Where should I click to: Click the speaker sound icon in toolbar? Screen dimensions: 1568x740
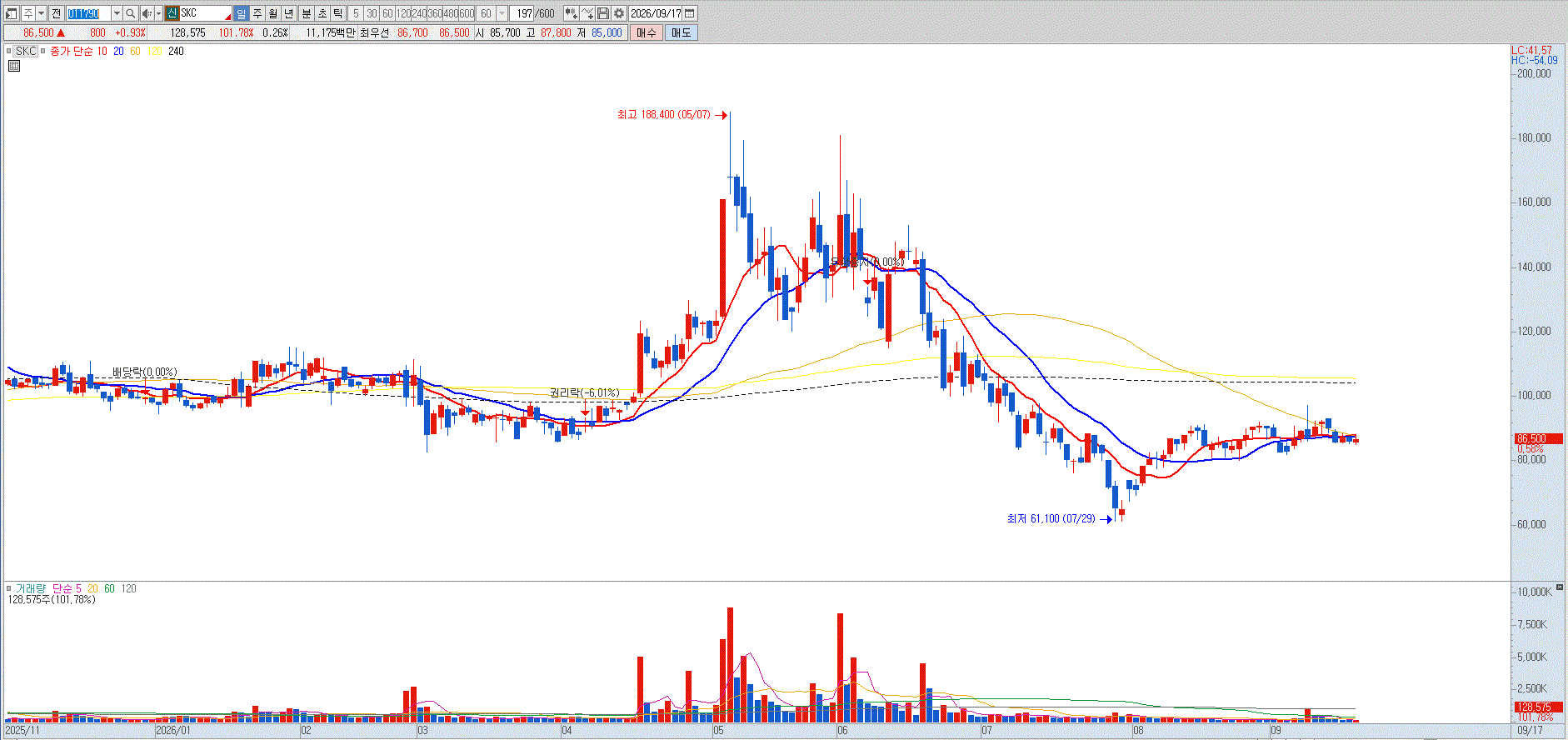pyautogui.click(x=147, y=13)
